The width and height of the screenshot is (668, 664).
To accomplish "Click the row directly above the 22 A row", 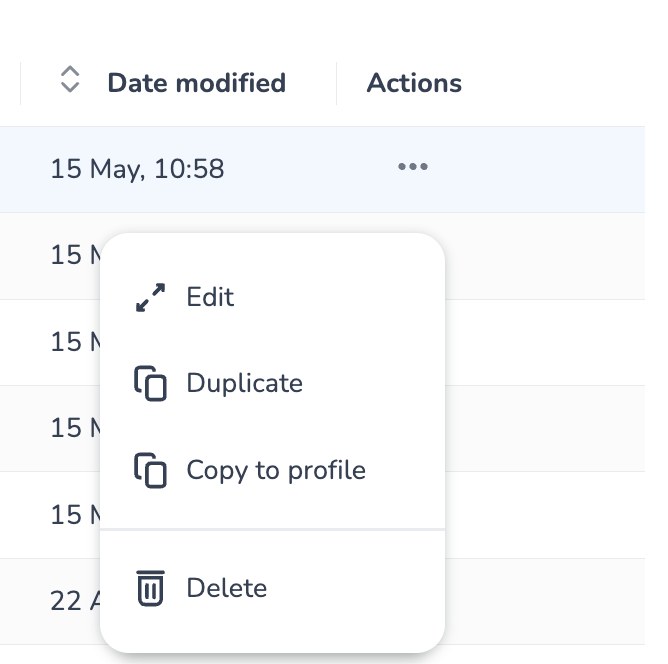I will pos(540,514).
